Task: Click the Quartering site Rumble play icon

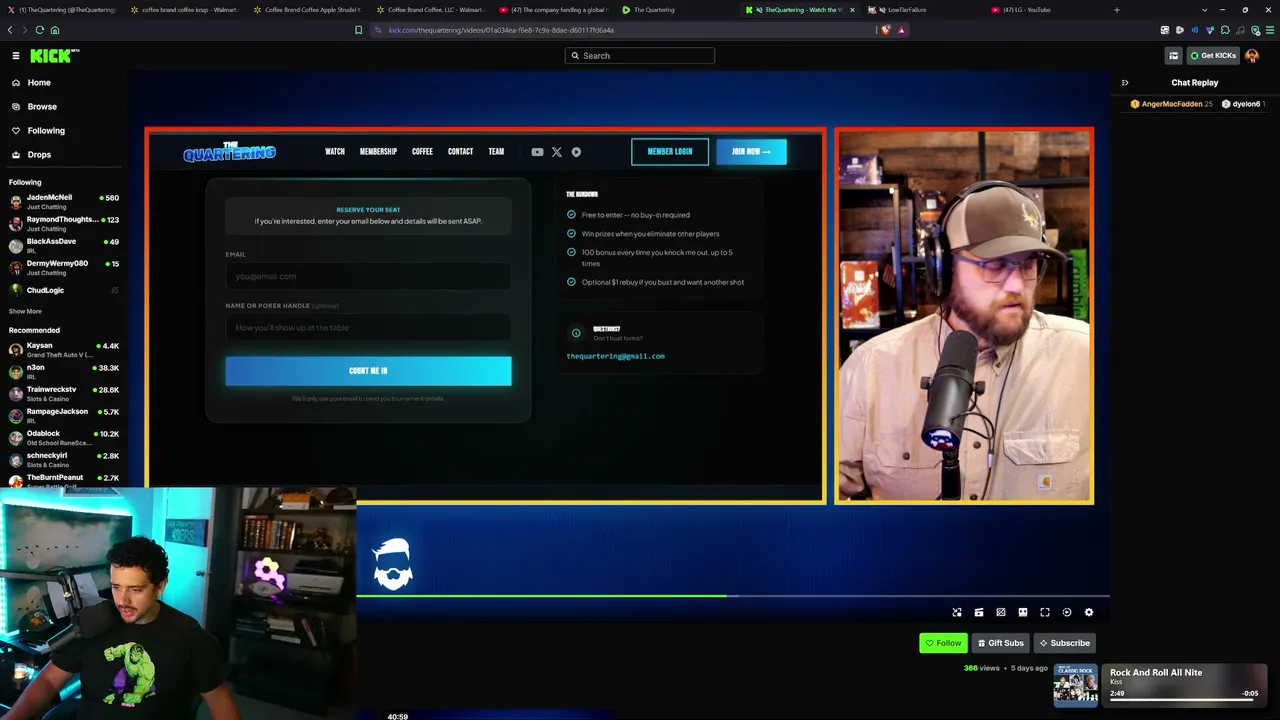Action: pyautogui.click(x=576, y=152)
